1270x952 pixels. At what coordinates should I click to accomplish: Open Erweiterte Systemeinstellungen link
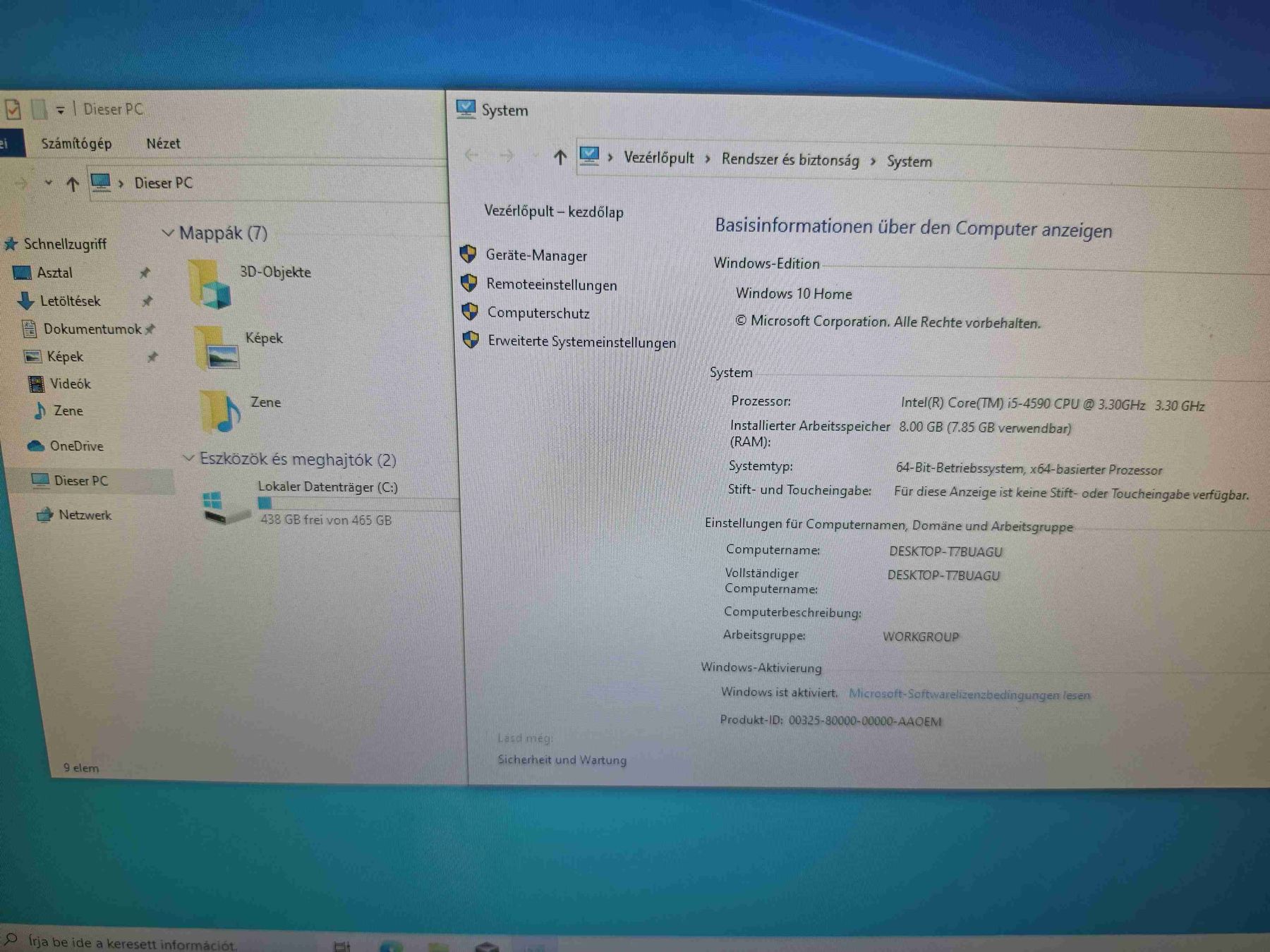[581, 342]
